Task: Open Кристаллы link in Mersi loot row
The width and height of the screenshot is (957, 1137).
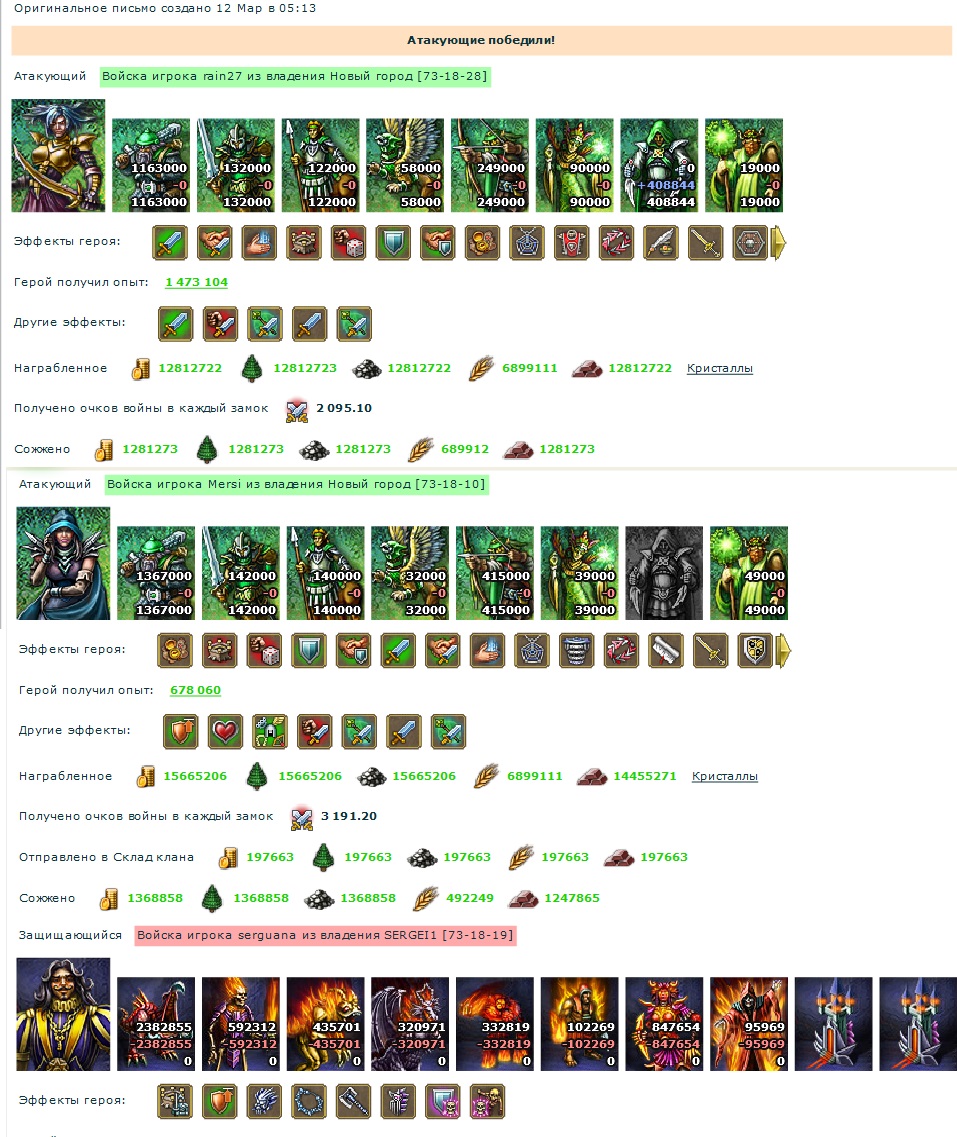Action: (x=725, y=776)
